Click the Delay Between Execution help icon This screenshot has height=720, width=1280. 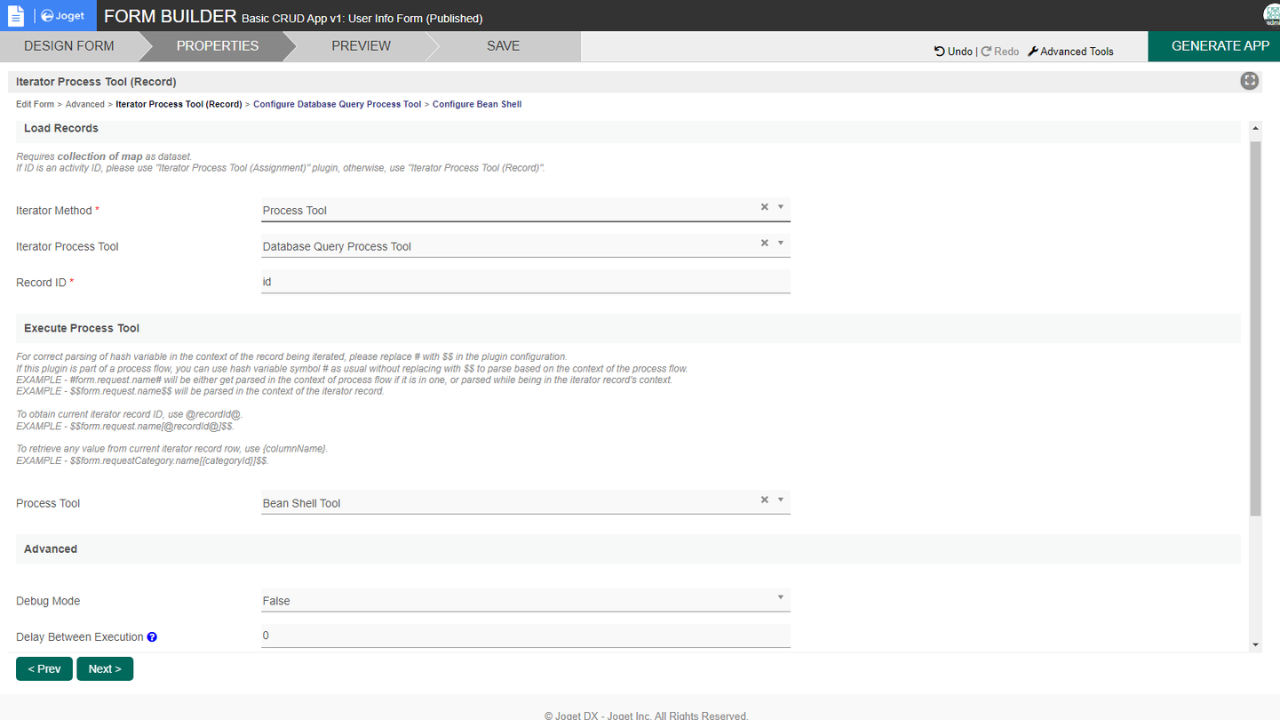[x=152, y=637]
